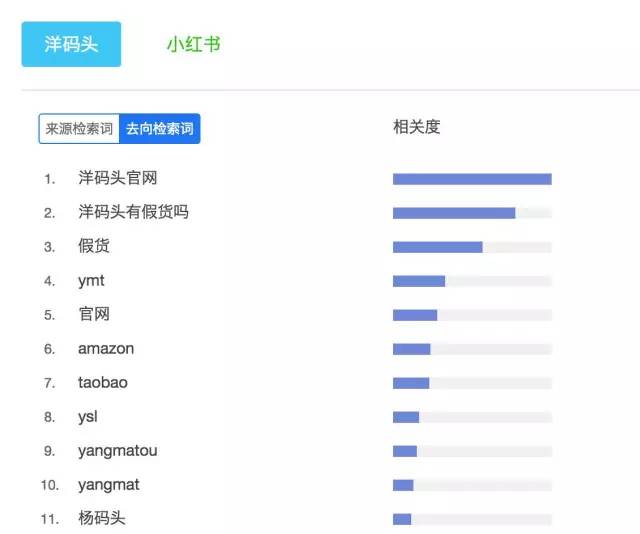Select the yangmat keyword
640x534 pixels.
pyautogui.click(x=109, y=485)
